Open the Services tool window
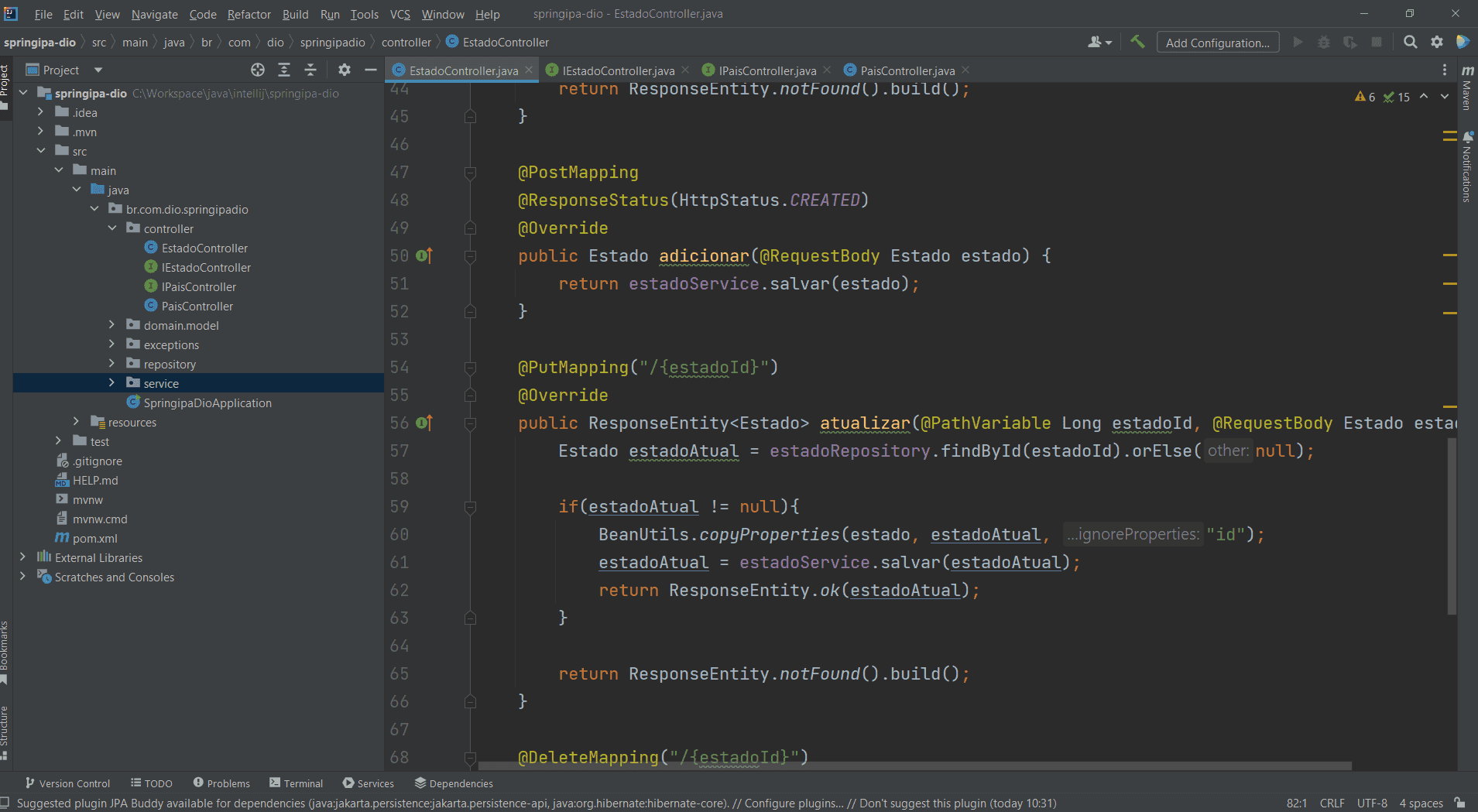The image size is (1478, 812). click(x=369, y=783)
